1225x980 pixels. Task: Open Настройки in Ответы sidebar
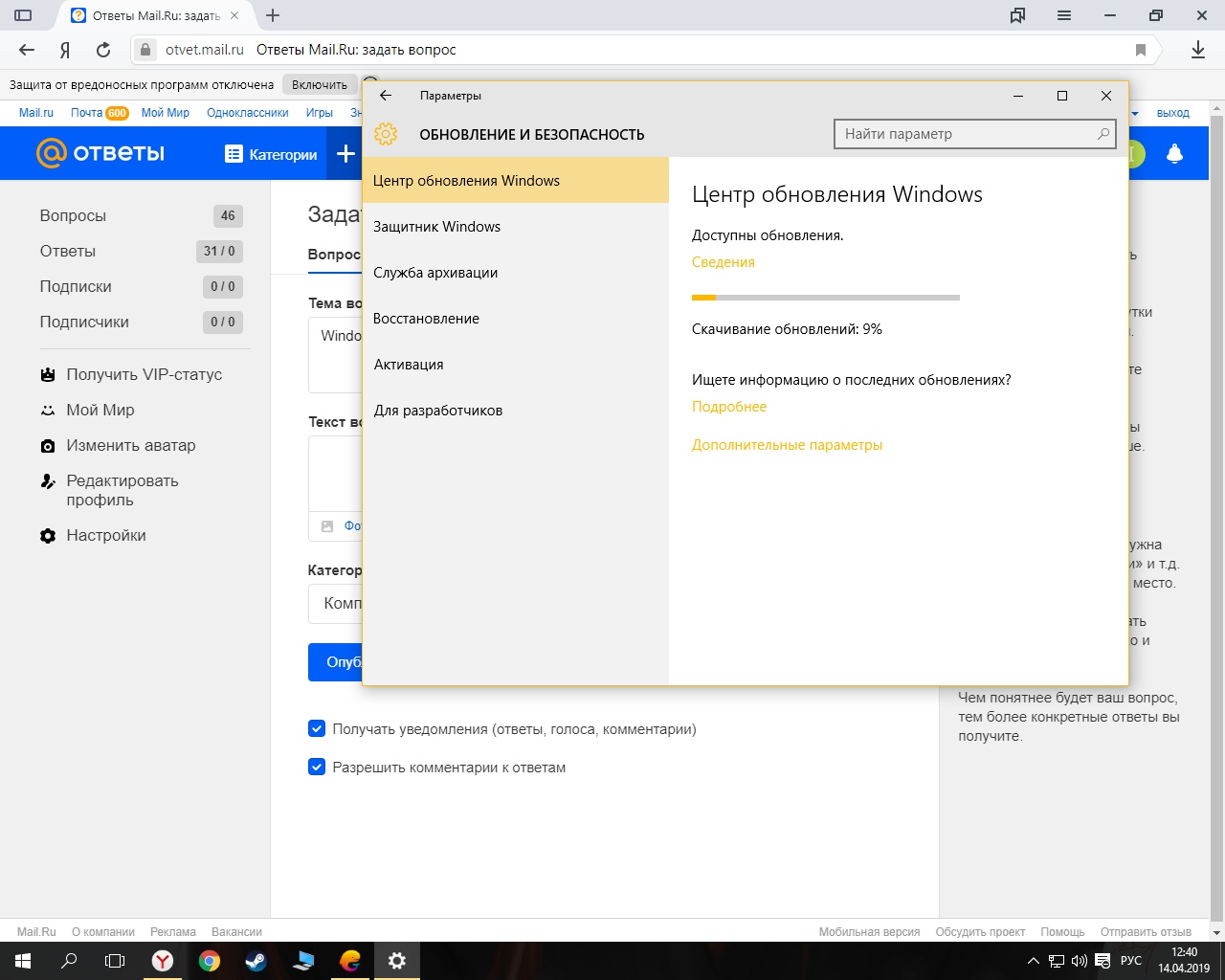pos(105,535)
